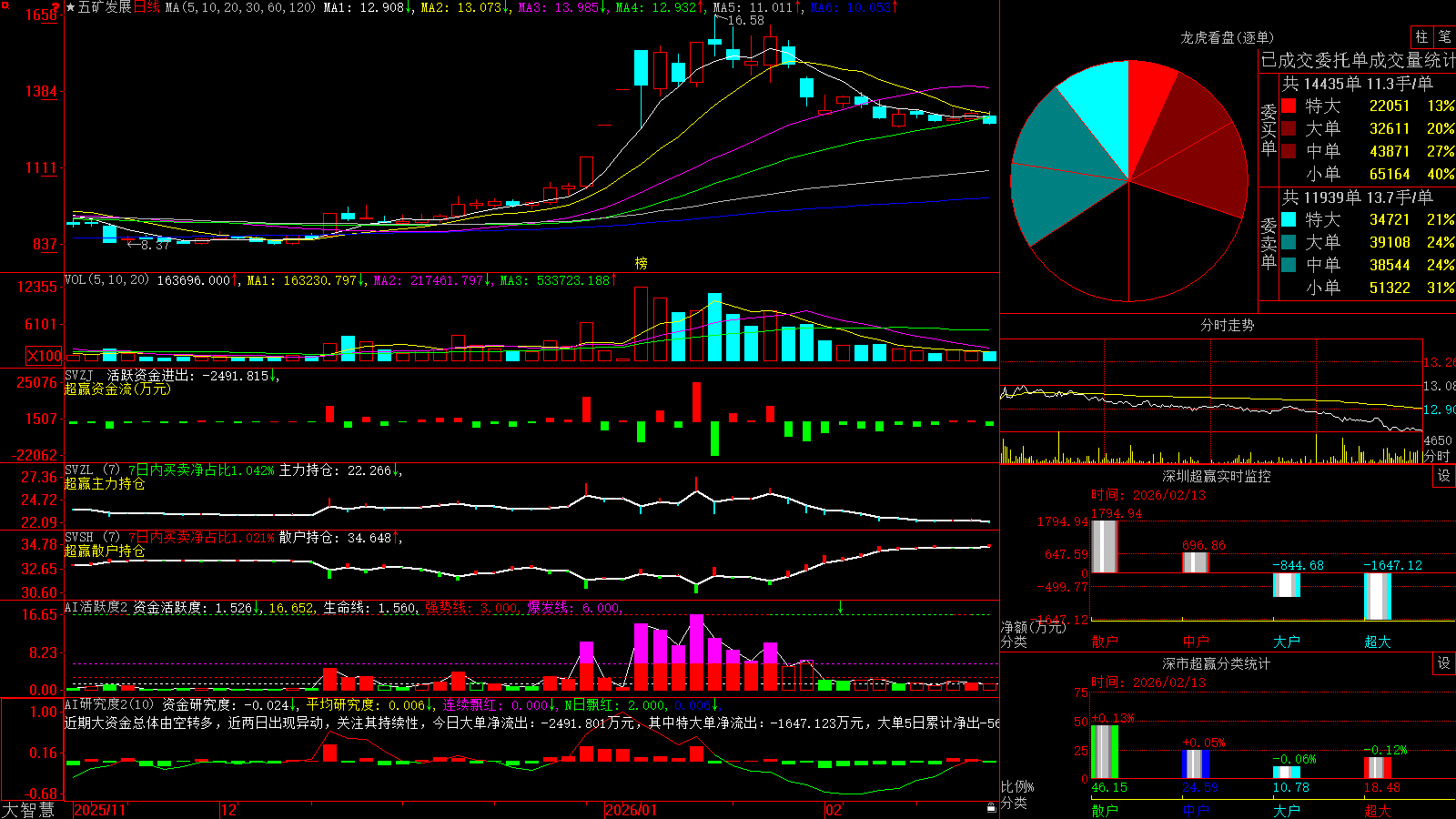Click the star icon before 五矿发展

coord(70,7)
